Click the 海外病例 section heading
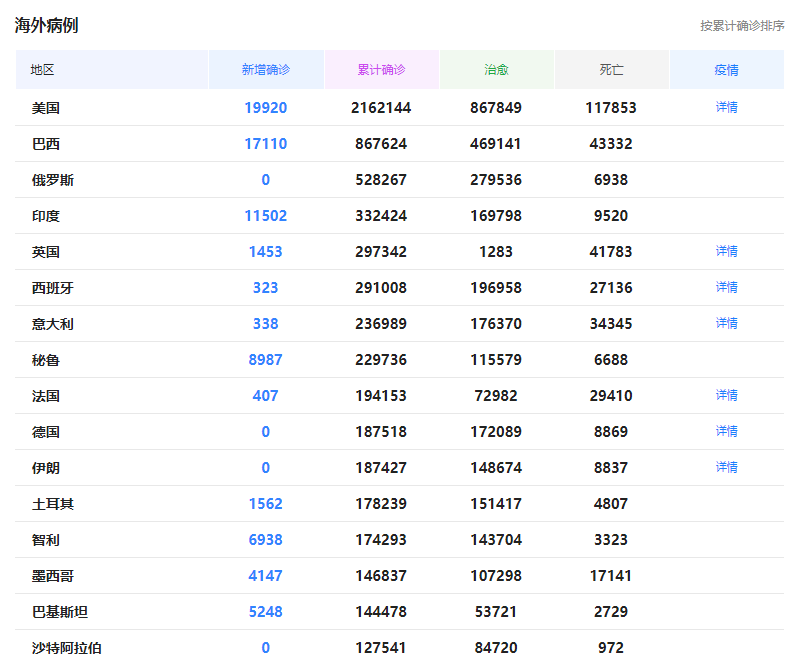796x665 pixels. tap(46, 25)
